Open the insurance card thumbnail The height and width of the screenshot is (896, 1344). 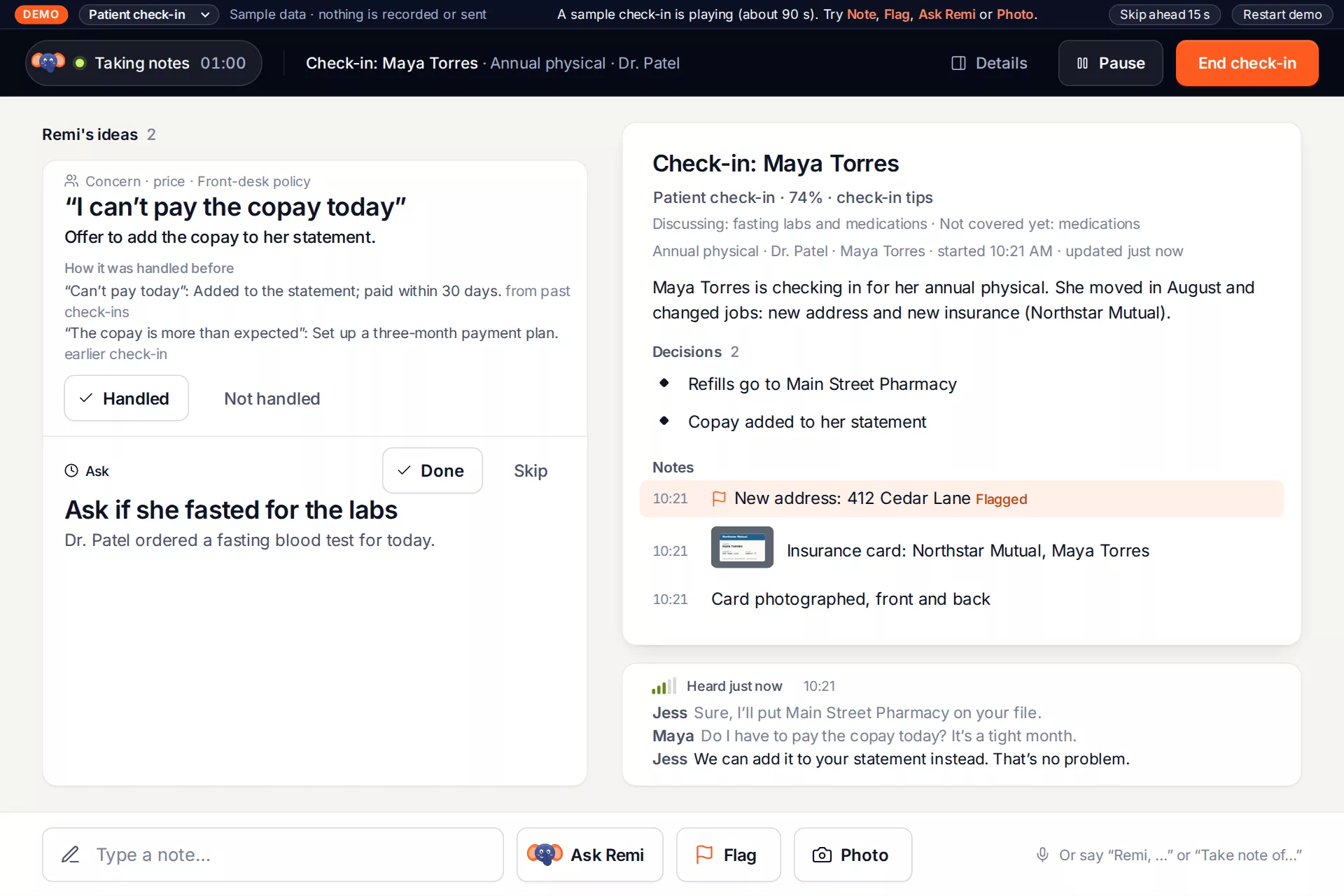[742, 547]
